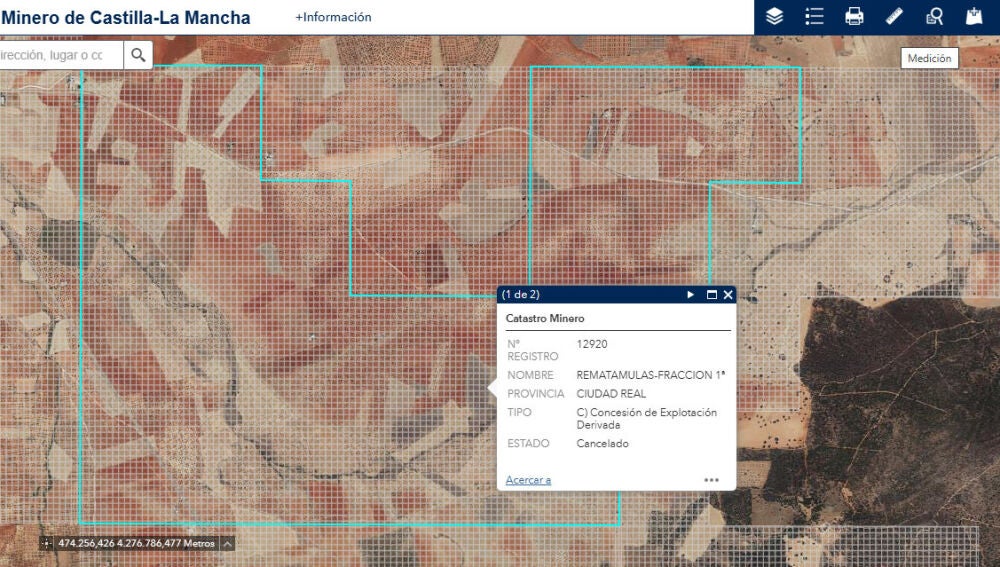Click the Minero de Castilla-La Mancha title
The height and width of the screenshot is (567, 1000).
click(x=126, y=17)
